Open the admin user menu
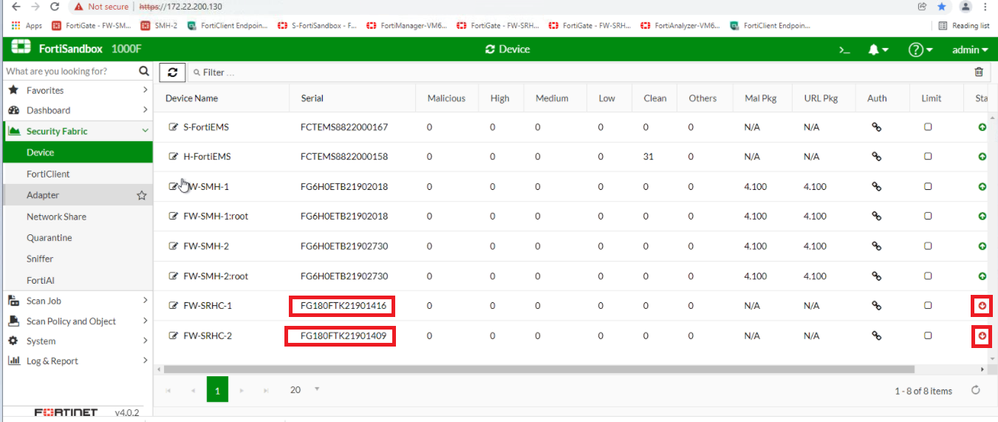Viewport: 998px width, 422px height. (x=970, y=50)
